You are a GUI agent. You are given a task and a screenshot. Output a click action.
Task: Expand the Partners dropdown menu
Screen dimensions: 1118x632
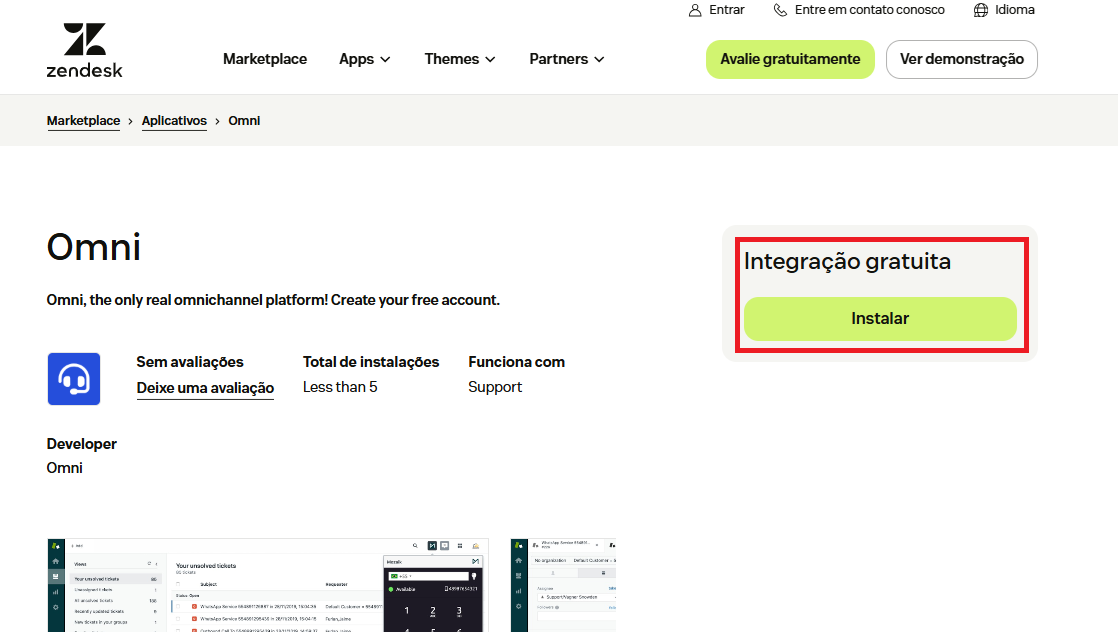click(567, 59)
